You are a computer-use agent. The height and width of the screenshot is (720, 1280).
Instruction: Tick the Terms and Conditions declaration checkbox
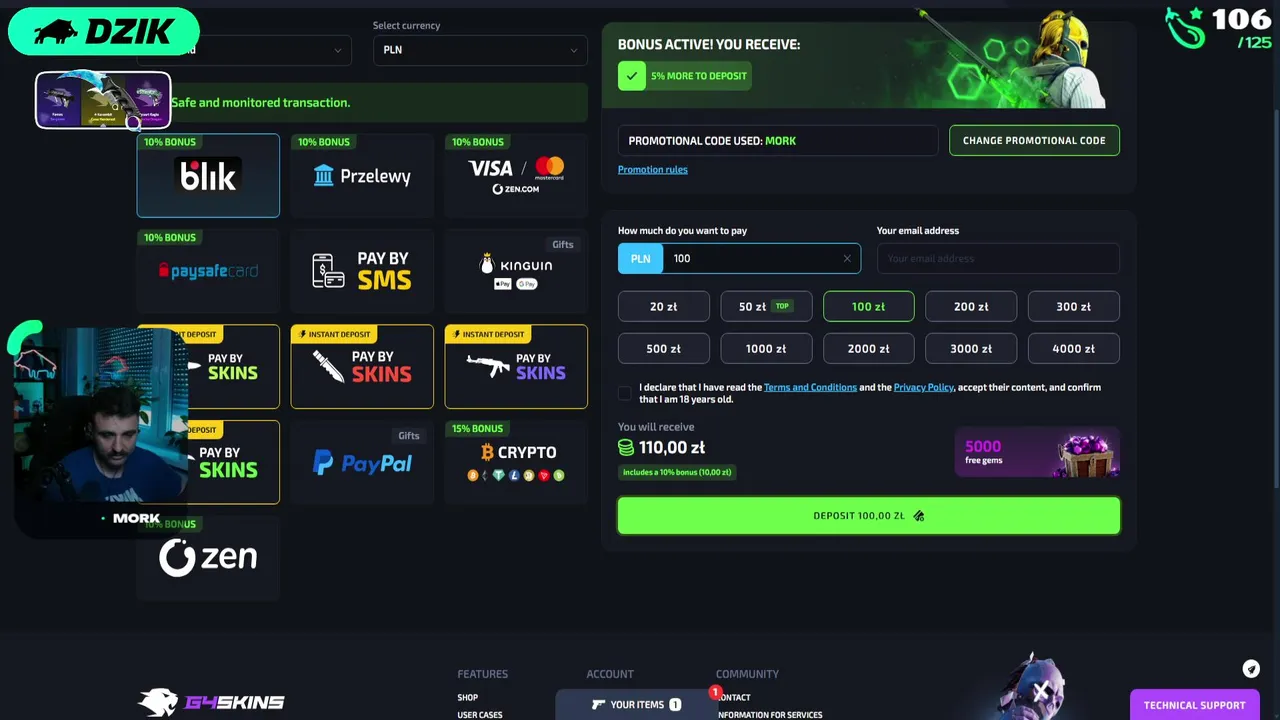tap(625, 393)
